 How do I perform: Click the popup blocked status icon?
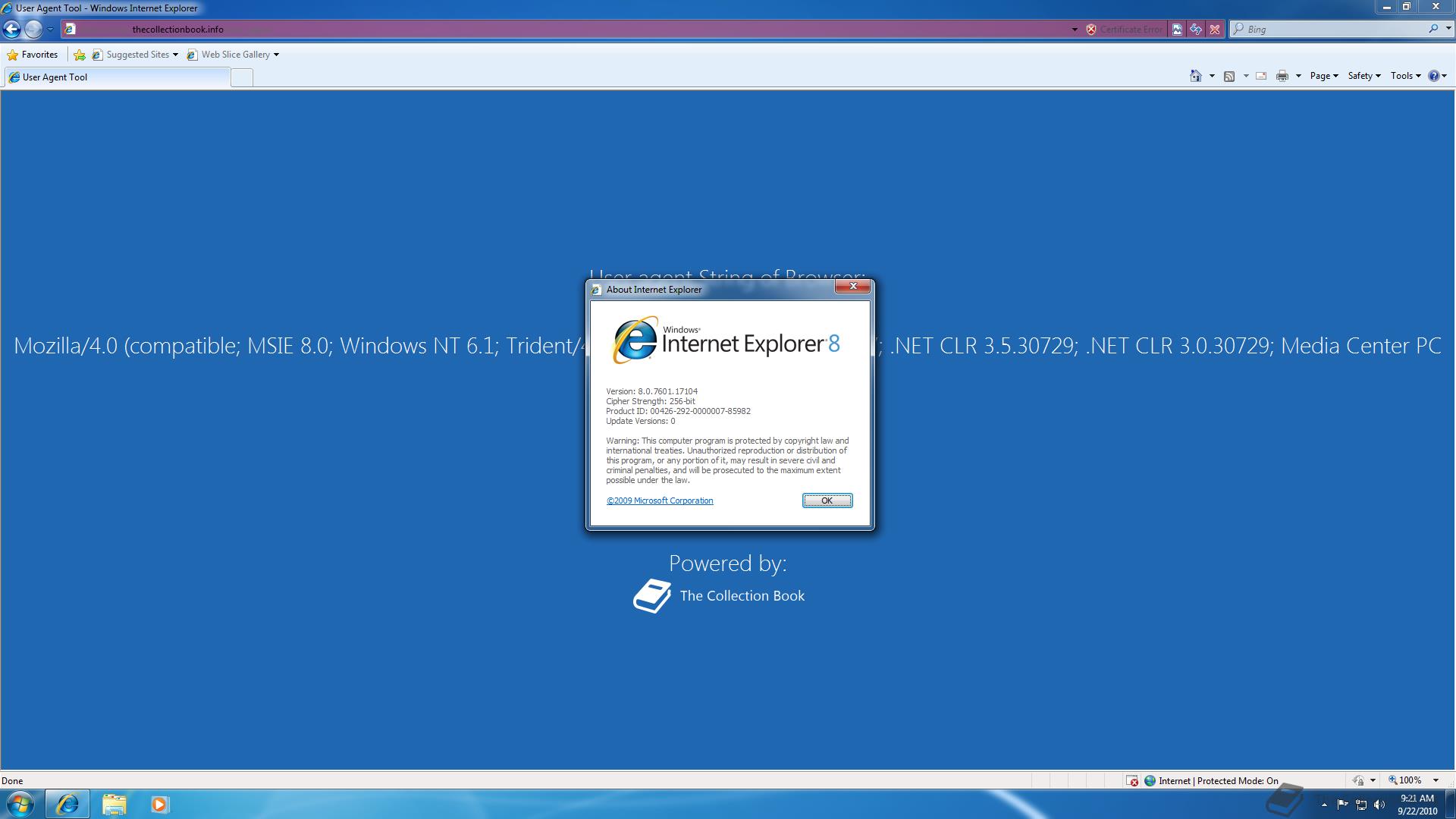(x=1132, y=781)
